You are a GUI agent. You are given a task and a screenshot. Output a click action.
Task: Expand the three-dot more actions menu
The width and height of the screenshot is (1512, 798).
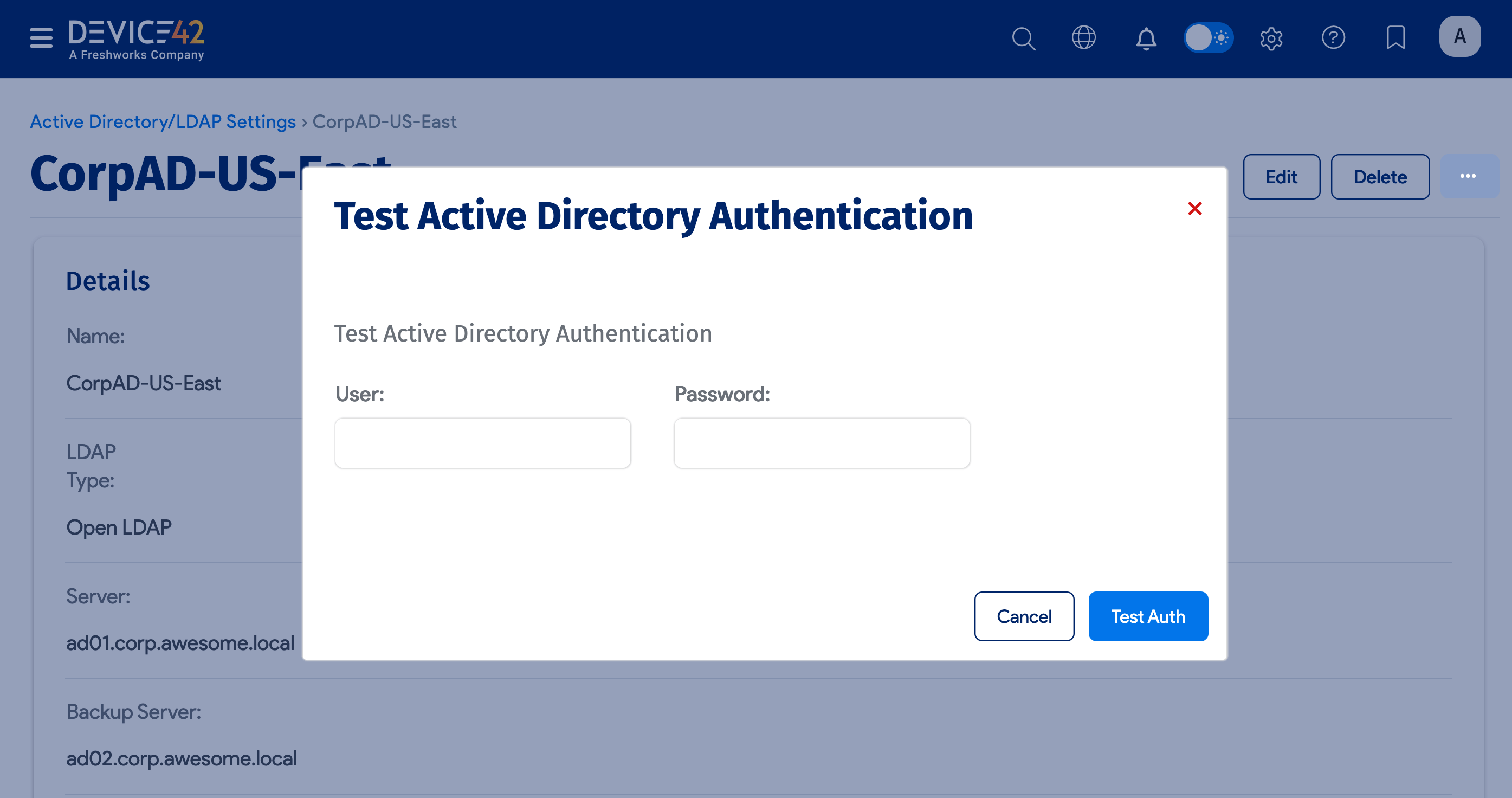click(1468, 176)
